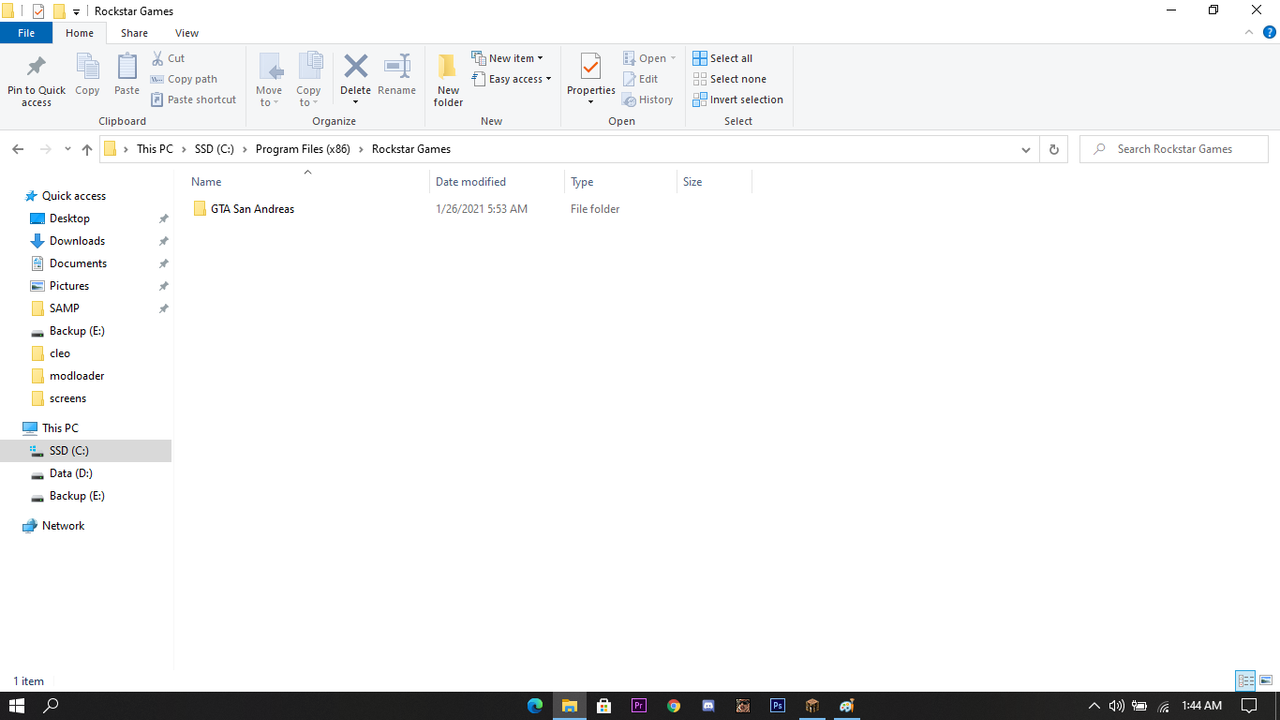Sort by the Size column header

[714, 182]
